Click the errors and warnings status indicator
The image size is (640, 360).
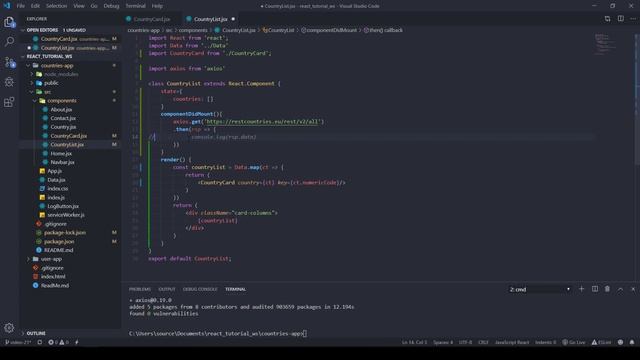(x=58, y=342)
